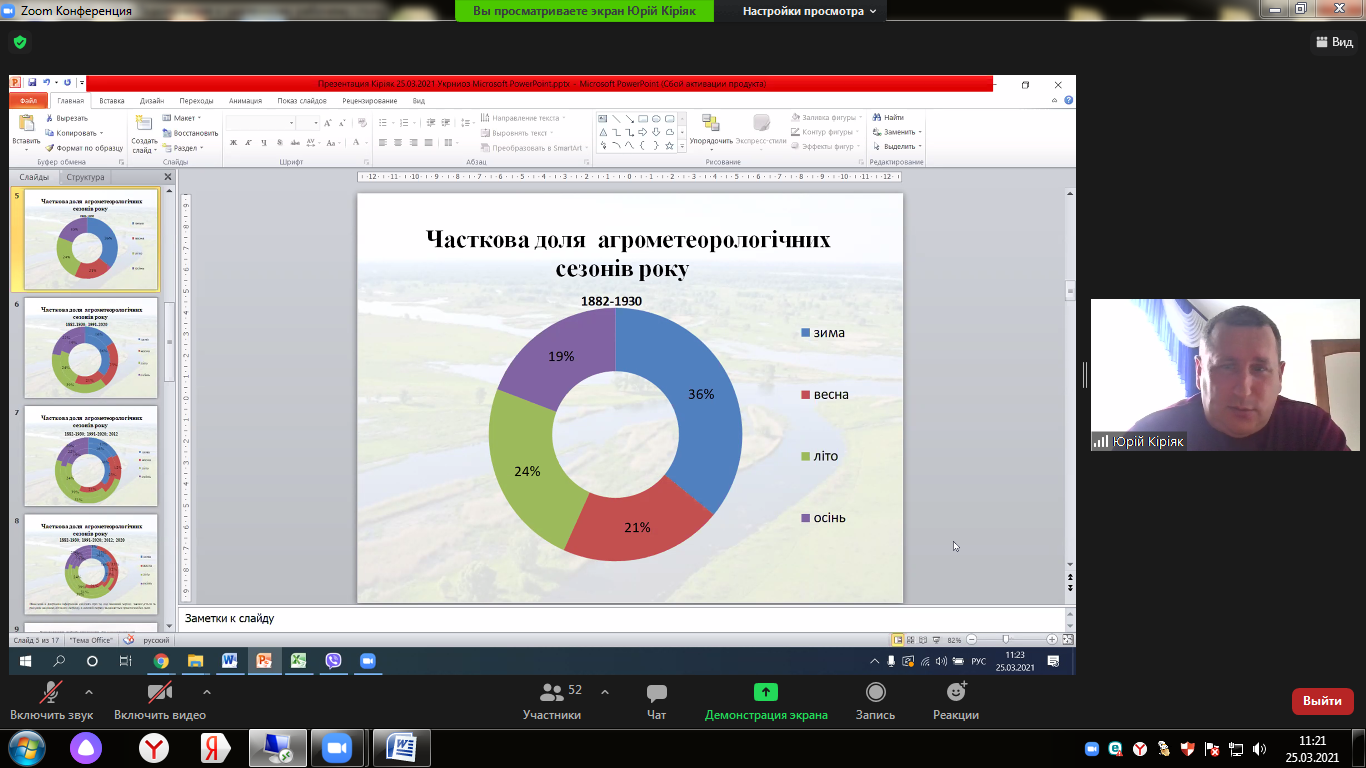Screen dimensions: 1366x768
Task: Toggle recording with Запись button
Action: coord(875,692)
